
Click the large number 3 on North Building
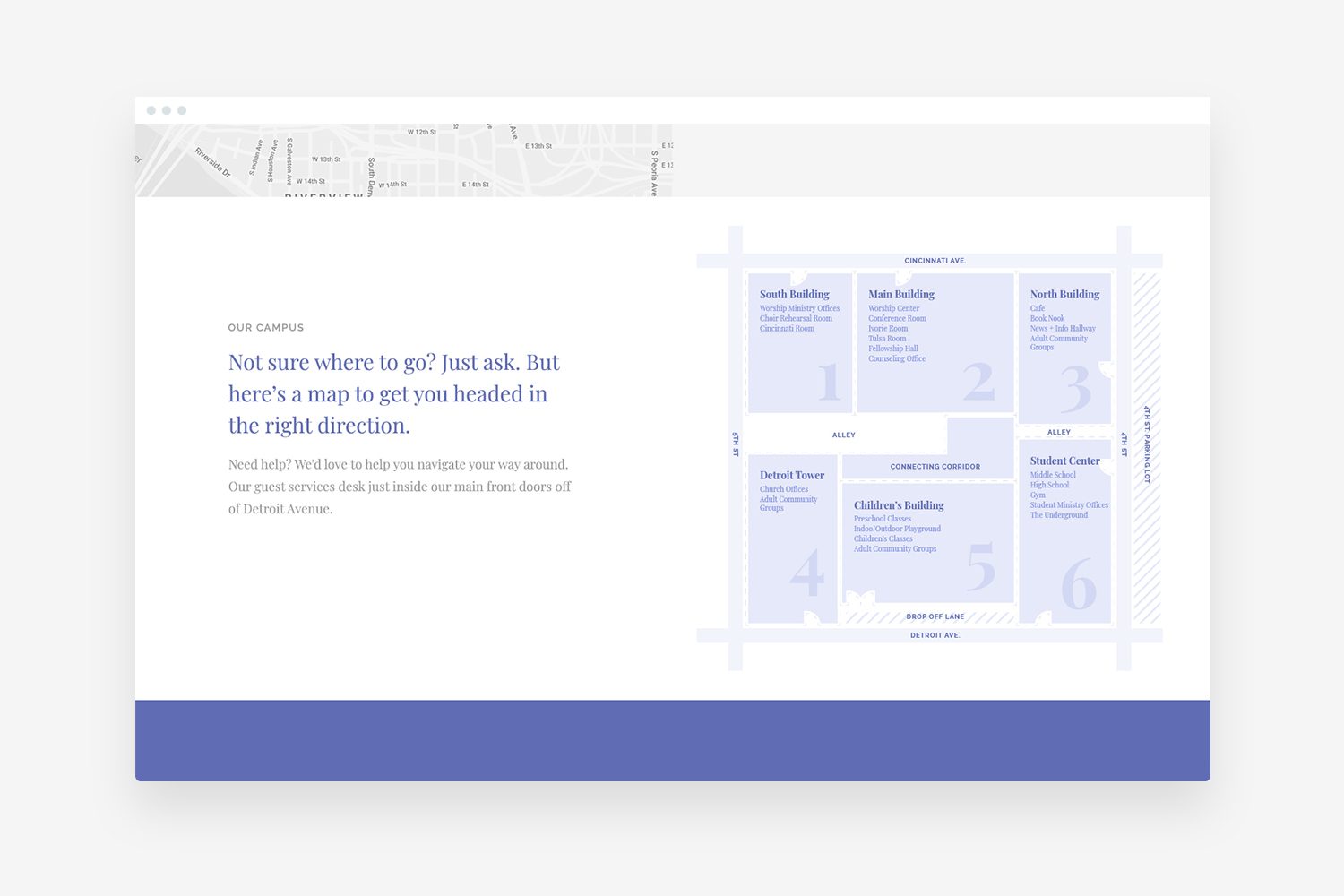(x=1075, y=389)
